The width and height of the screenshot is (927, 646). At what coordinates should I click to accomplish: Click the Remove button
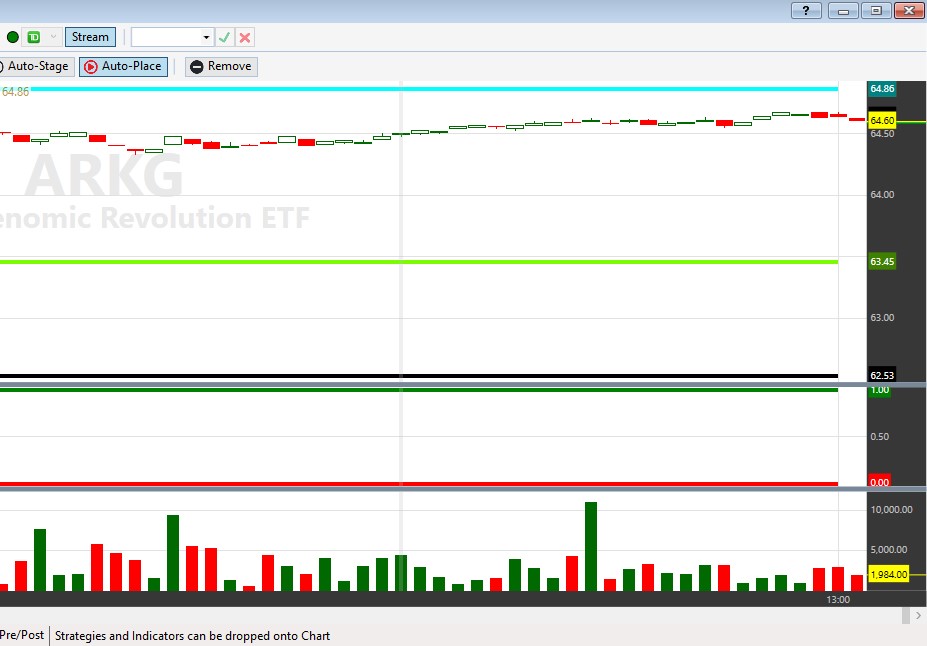coord(221,66)
